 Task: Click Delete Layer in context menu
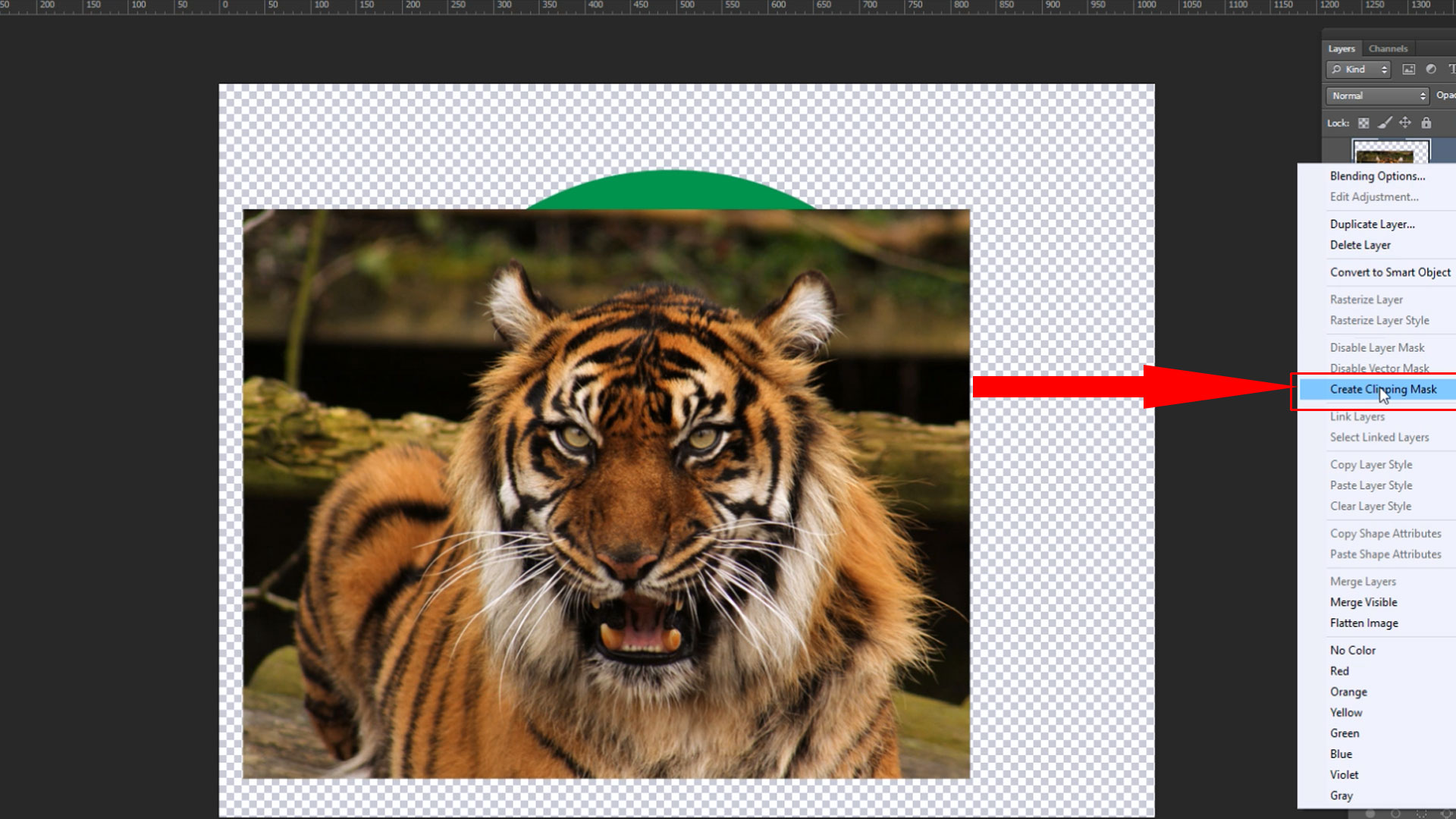(1360, 245)
